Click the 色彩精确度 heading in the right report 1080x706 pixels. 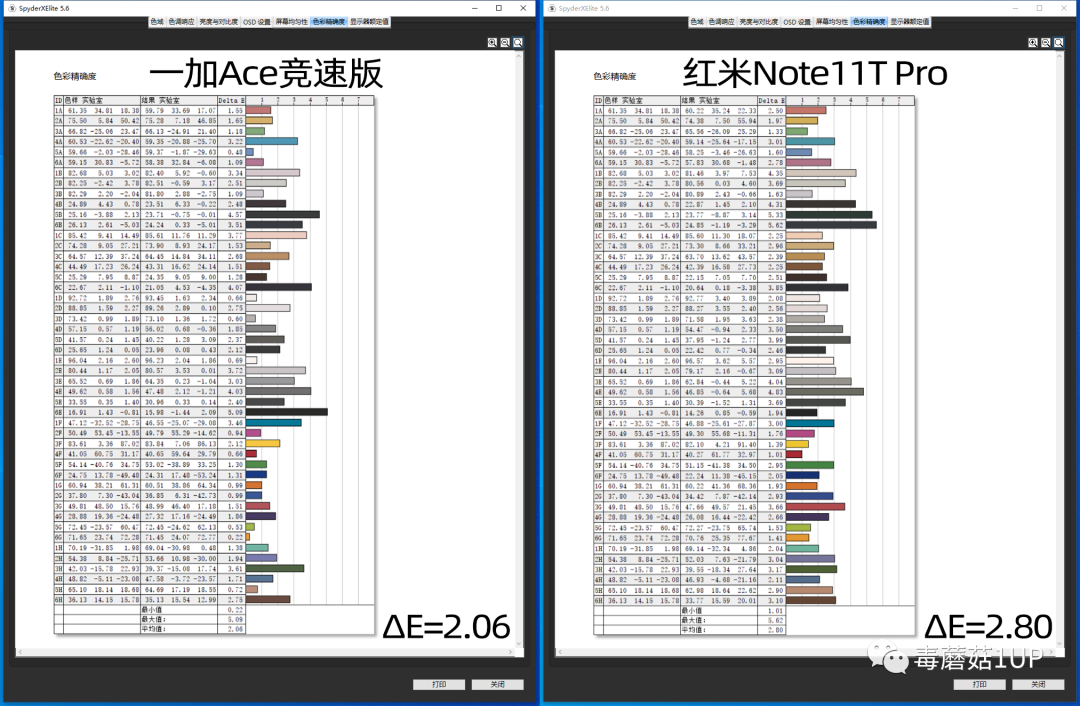tap(615, 76)
